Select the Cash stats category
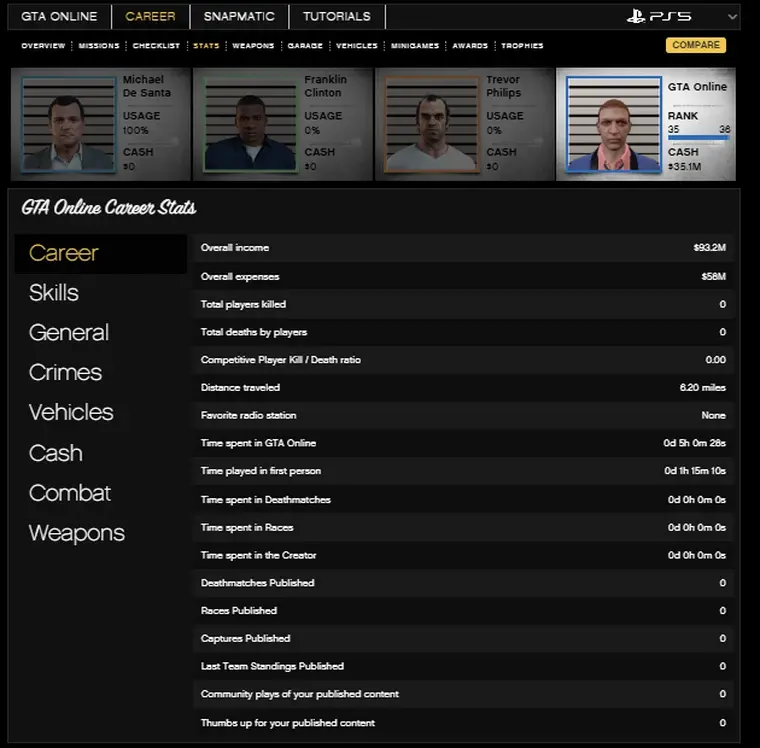 tap(55, 453)
